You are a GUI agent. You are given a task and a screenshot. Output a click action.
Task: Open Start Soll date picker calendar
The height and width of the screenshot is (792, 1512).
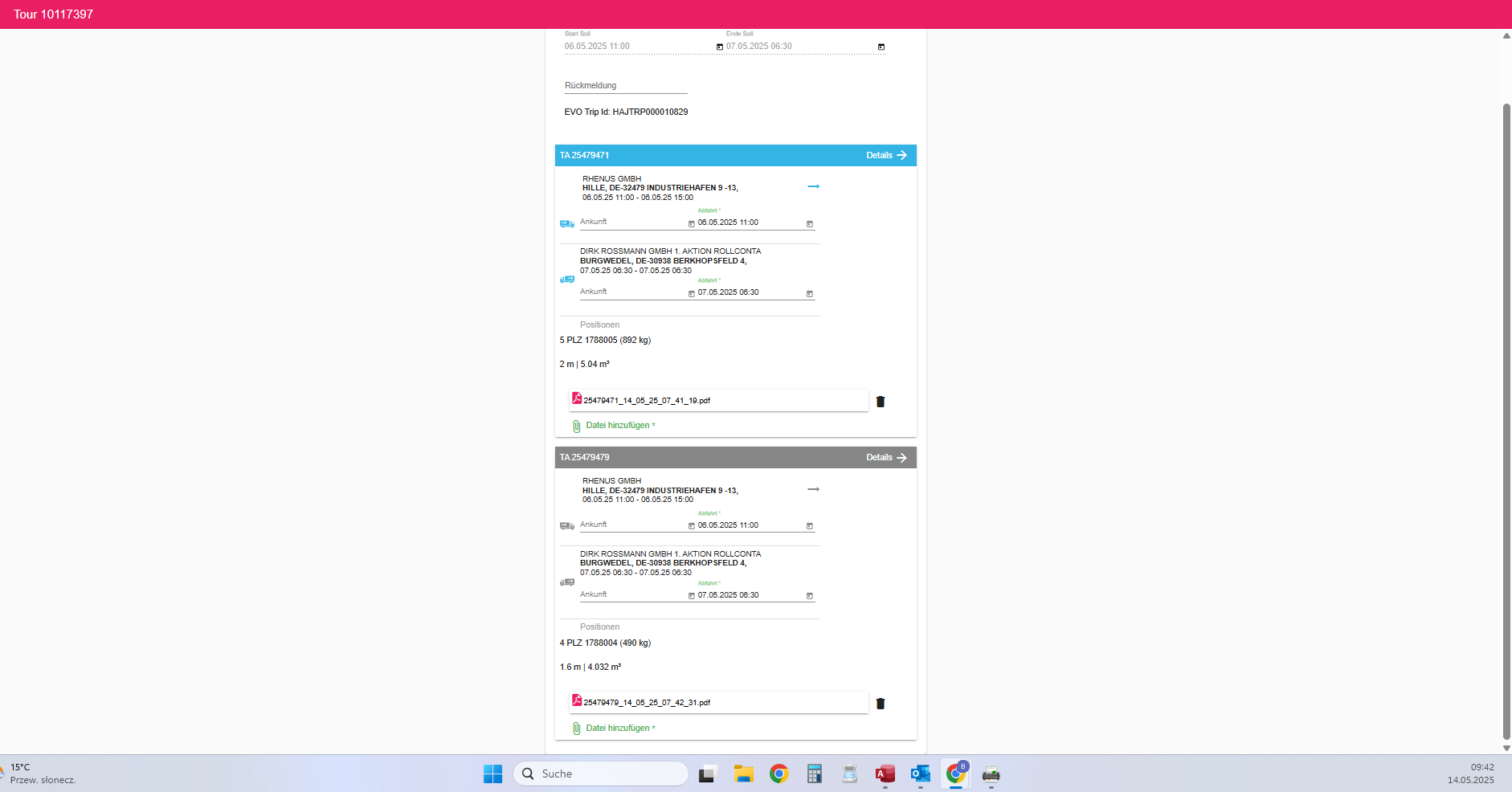tap(720, 47)
